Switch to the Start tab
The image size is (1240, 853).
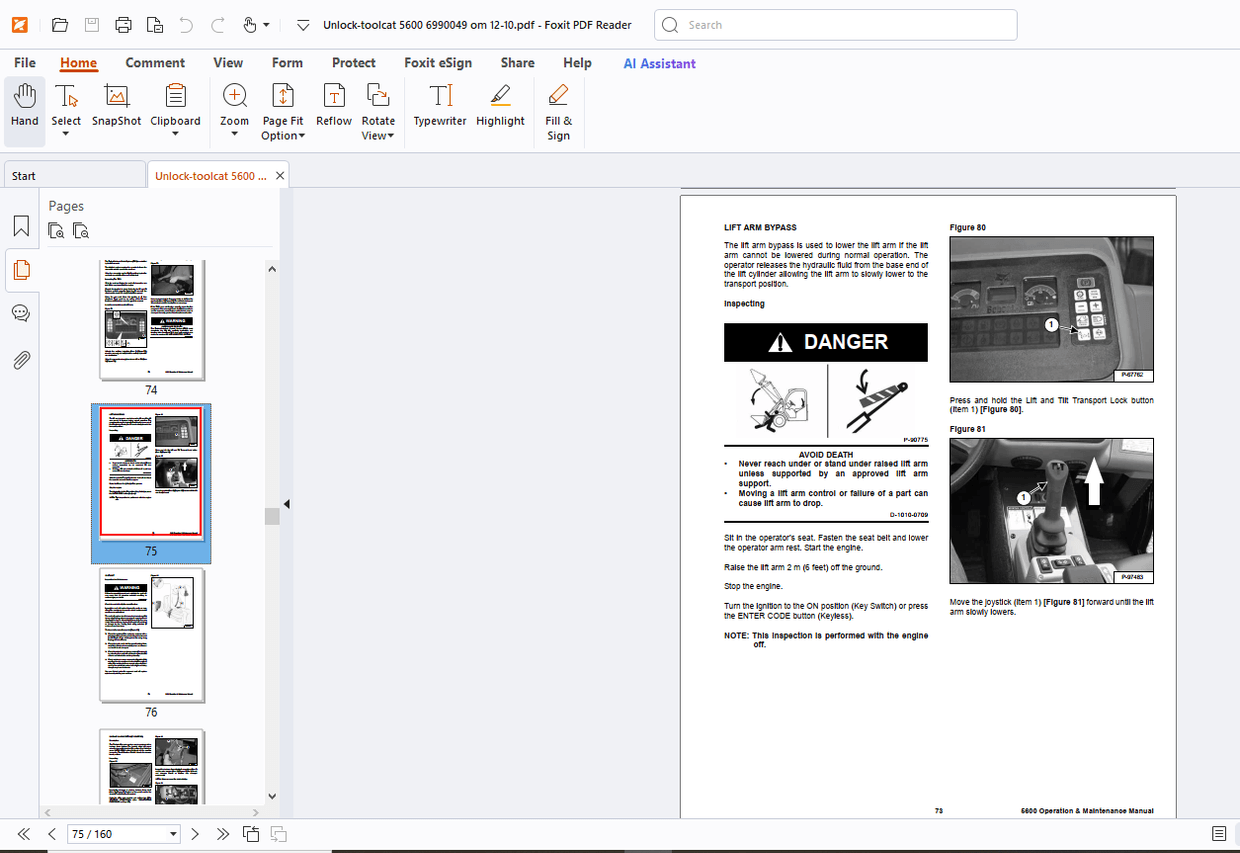(x=74, y=176)
